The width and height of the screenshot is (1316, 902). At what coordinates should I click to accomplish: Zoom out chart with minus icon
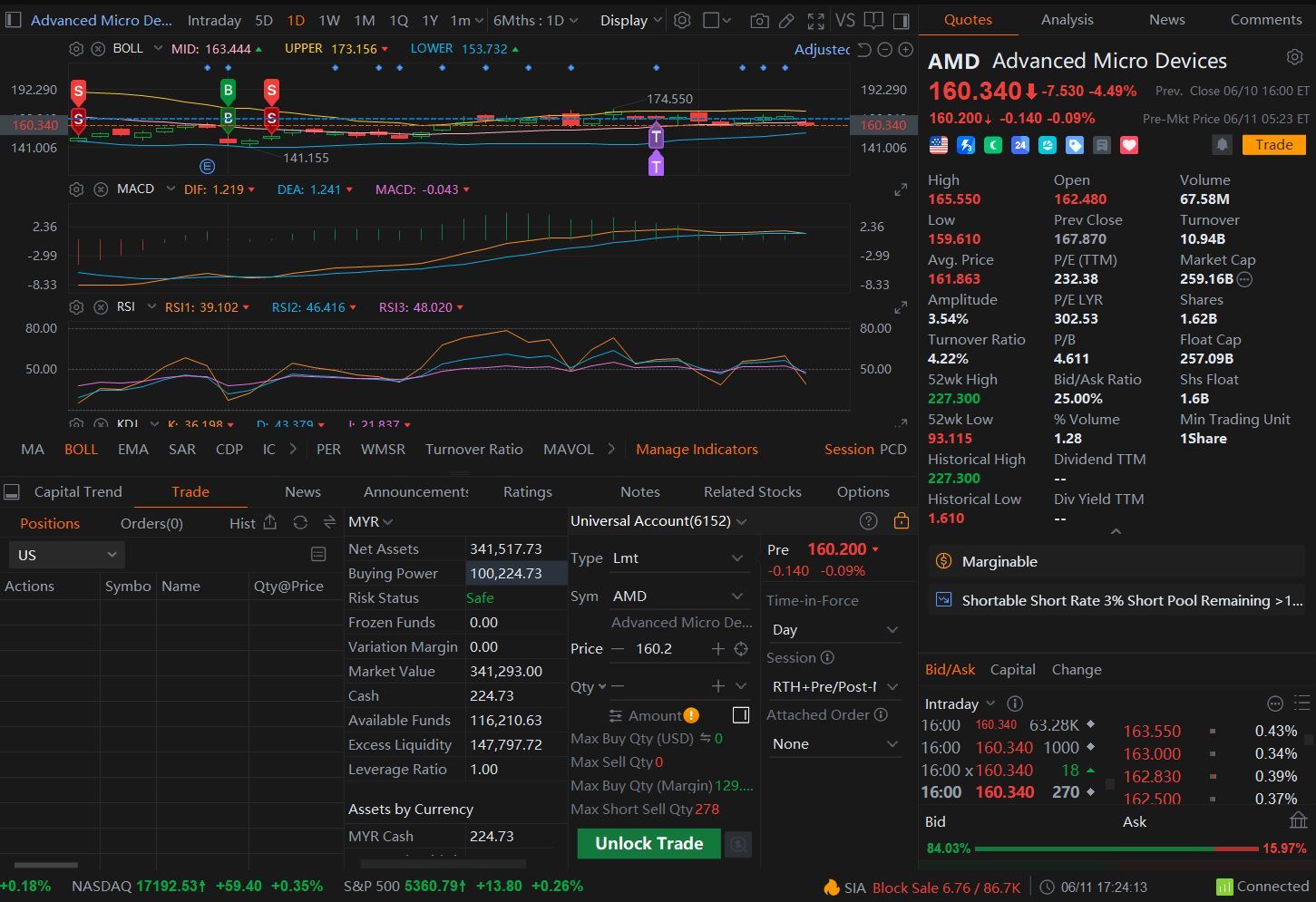click(885, 50)
